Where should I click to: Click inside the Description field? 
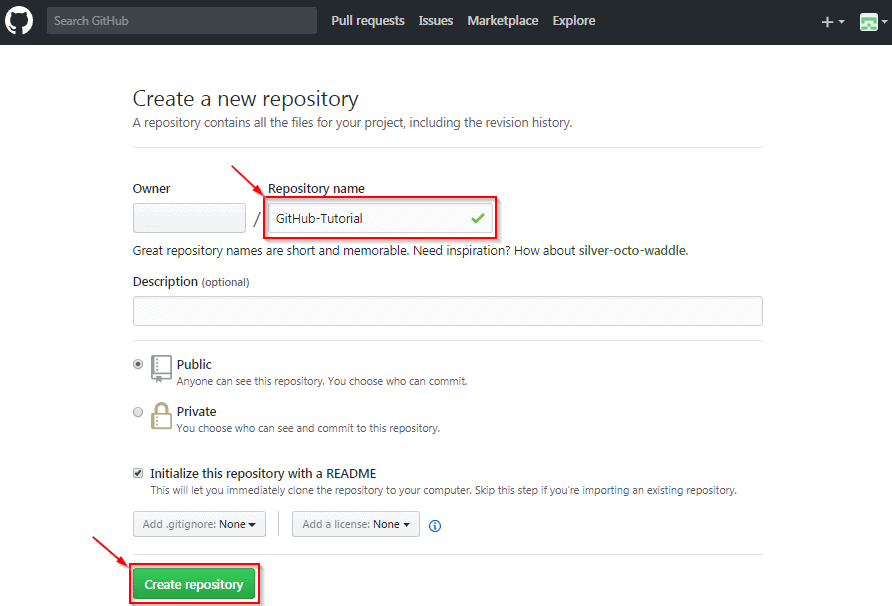447,310
